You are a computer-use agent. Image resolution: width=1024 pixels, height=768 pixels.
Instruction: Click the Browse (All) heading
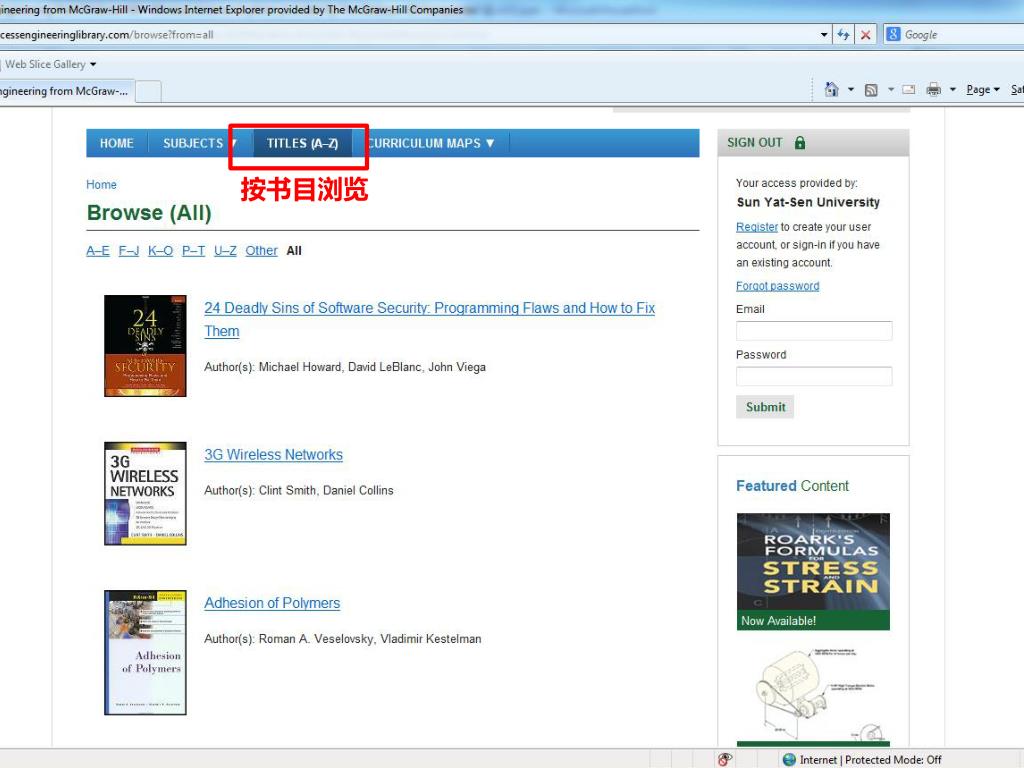pos(149,213)
